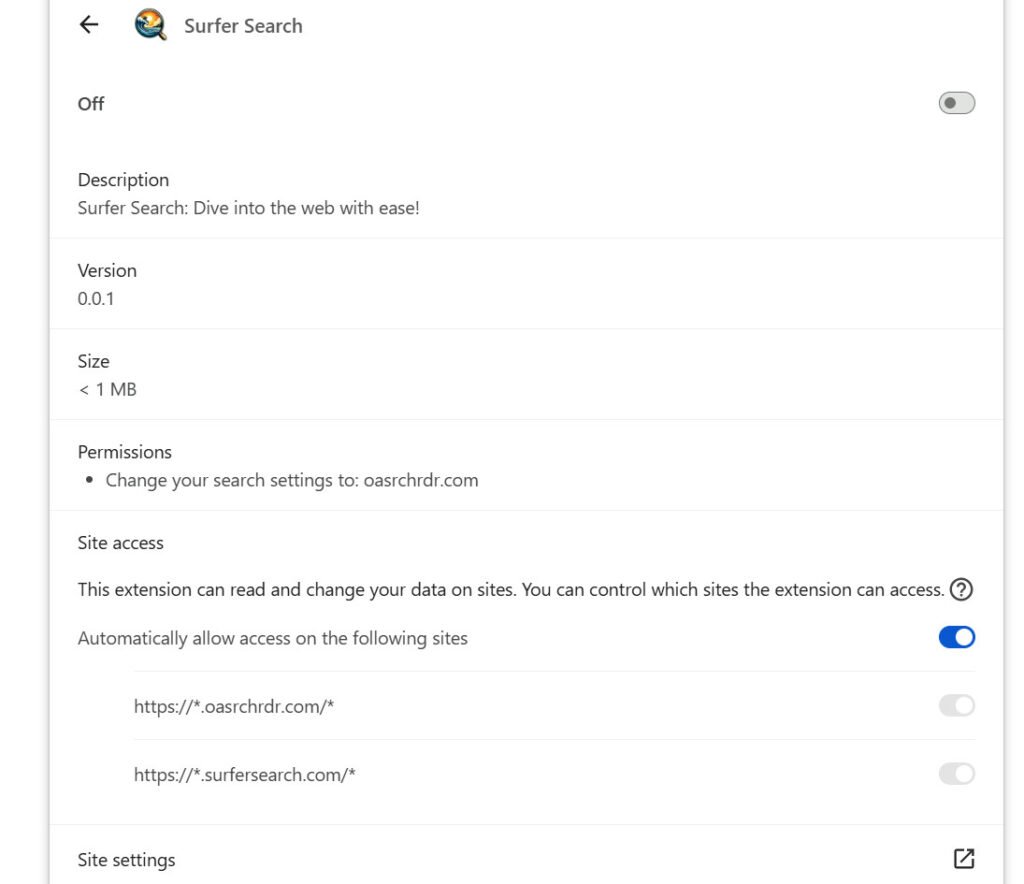Screen dimensions: 1024x884
Task: Click the Description heading
Action: (x=123, y=180)
